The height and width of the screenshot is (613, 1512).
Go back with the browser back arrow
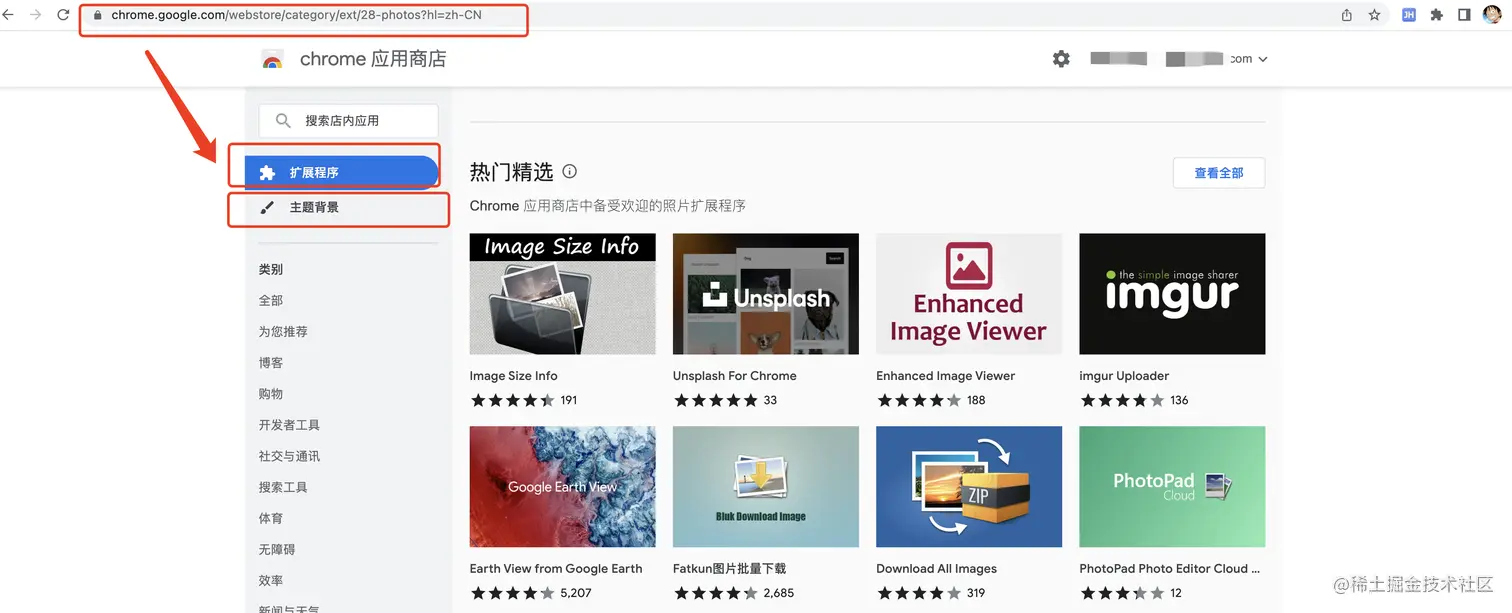click(8, 15)
